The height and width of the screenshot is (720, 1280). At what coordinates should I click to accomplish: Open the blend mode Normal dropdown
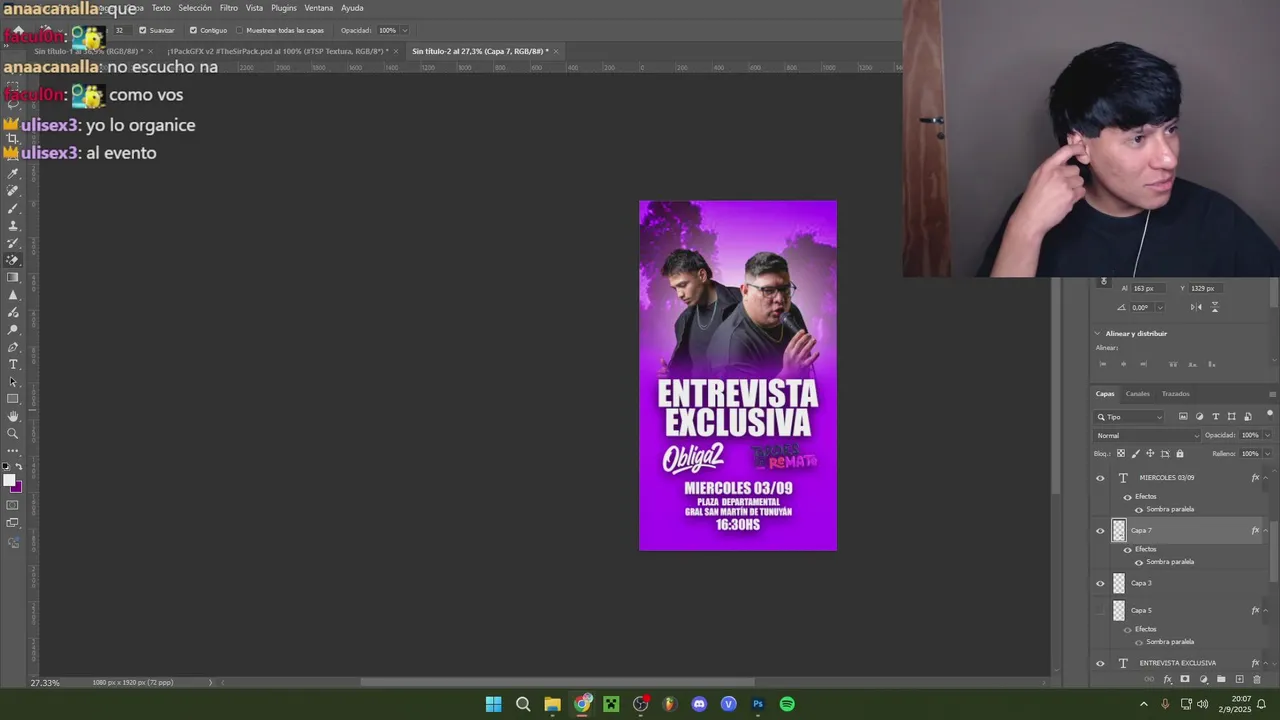1146,436
